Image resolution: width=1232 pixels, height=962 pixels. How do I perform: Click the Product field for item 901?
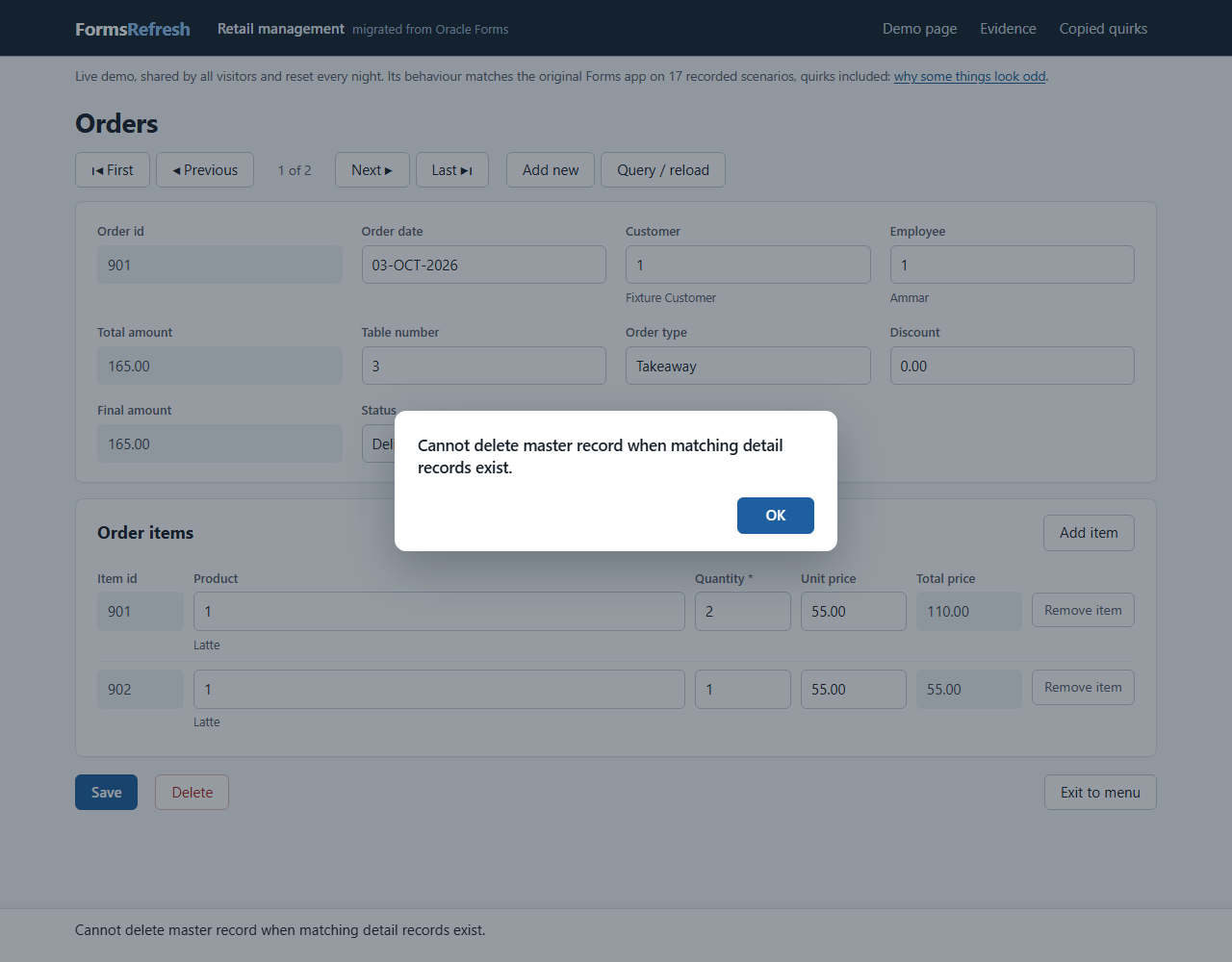point(439,612)
